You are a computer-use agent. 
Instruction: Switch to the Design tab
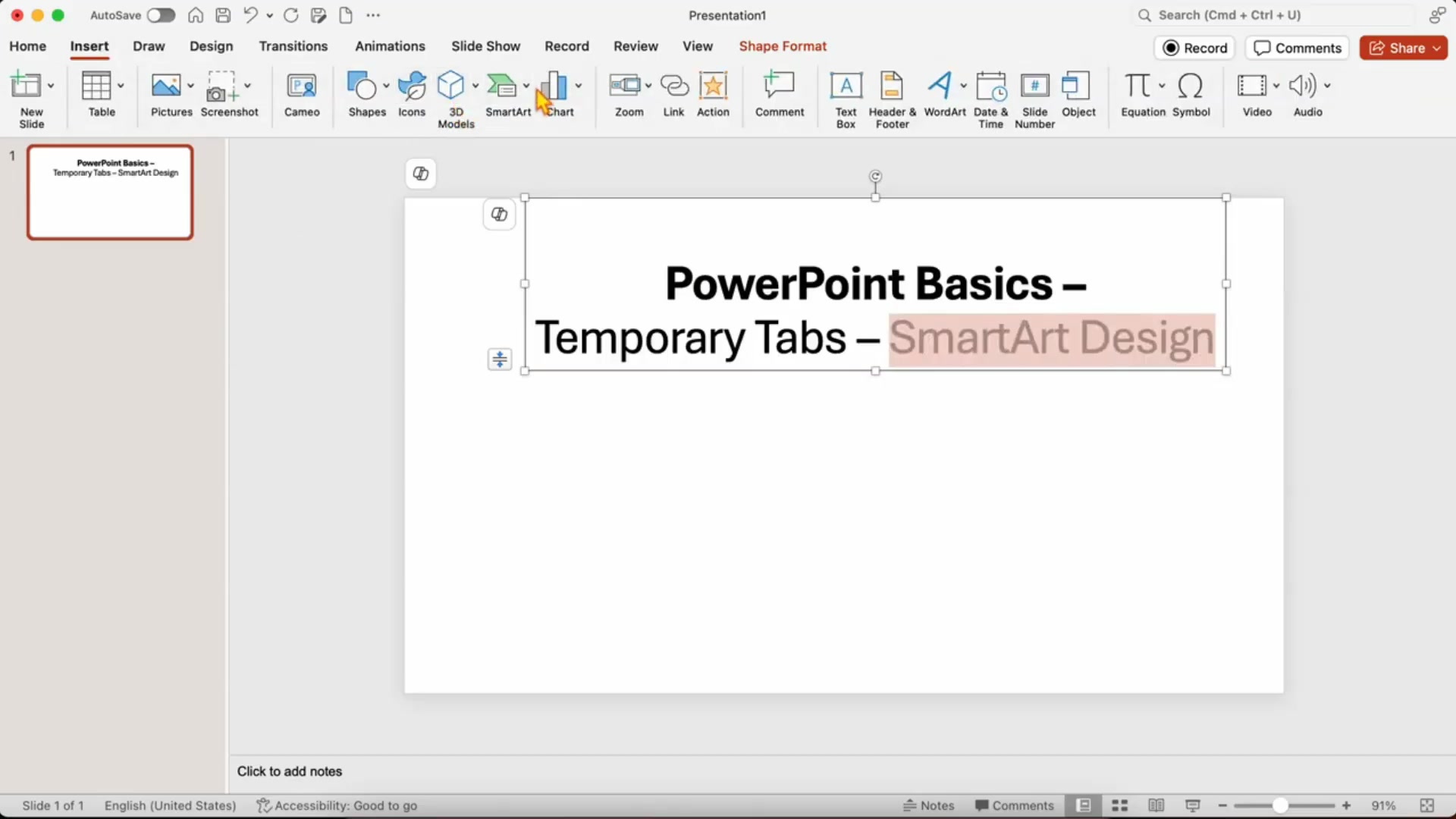(211, 46)
